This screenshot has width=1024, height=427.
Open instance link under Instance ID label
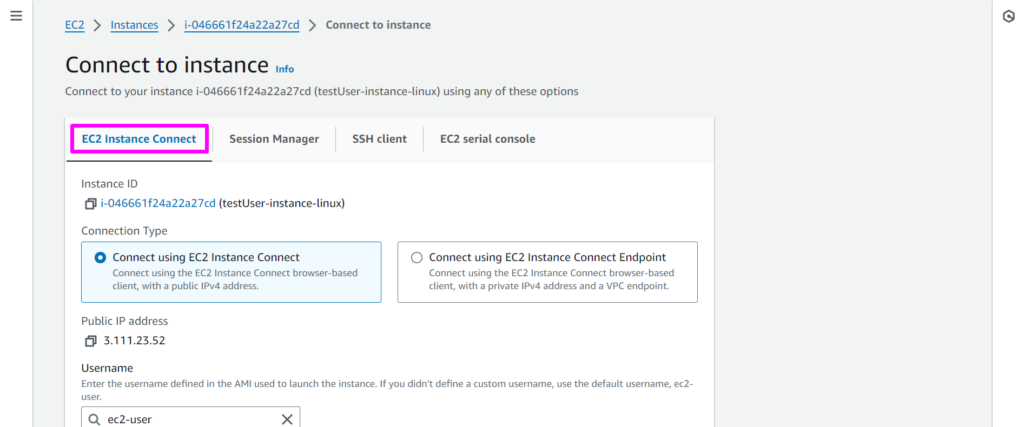click(158, 204)
